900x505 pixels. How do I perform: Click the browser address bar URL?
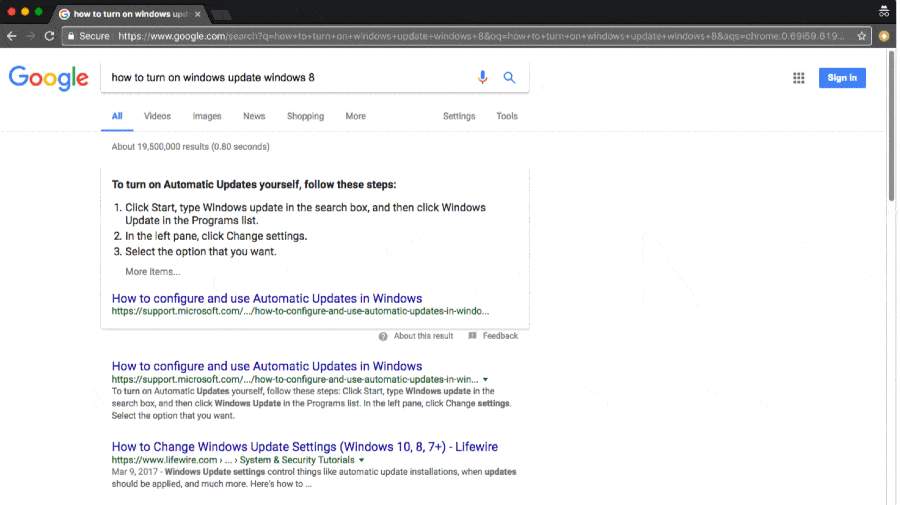point(481,36)
